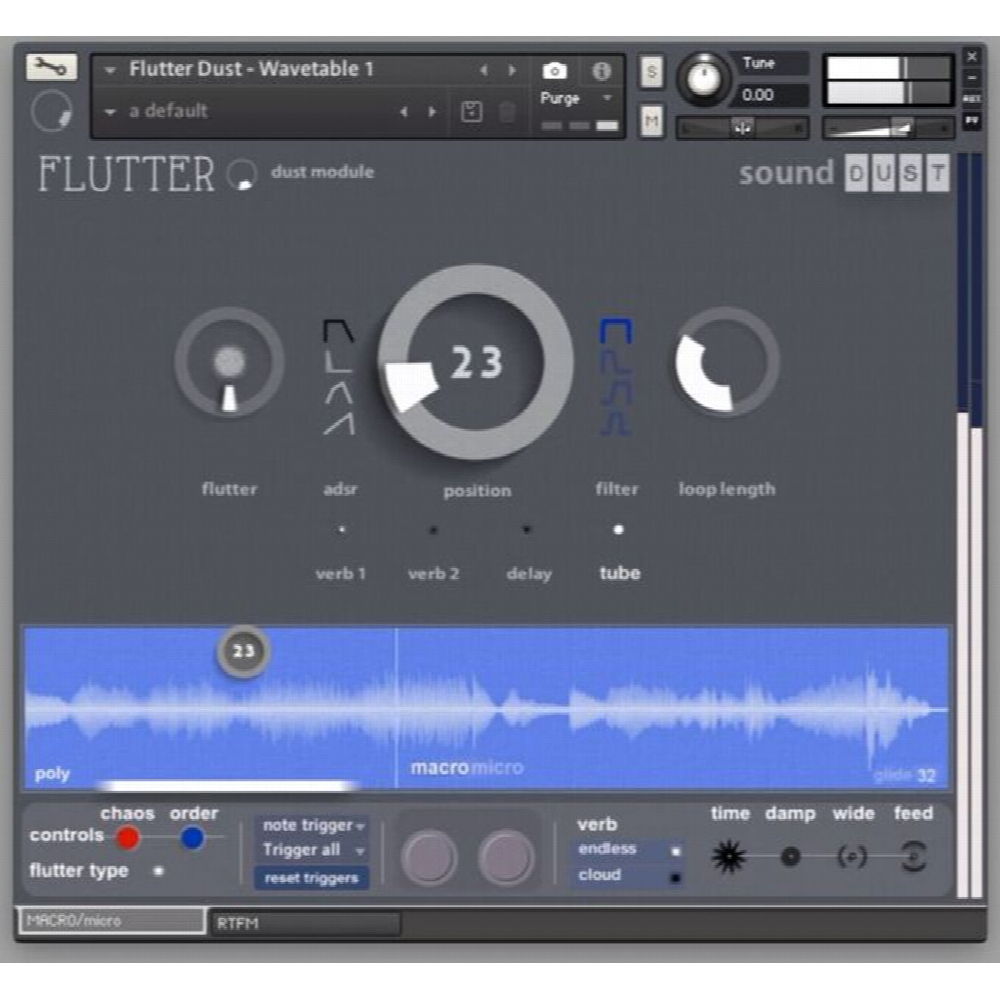
Task: Expand the Trigger all dropdown
Action: click(312, 851)
